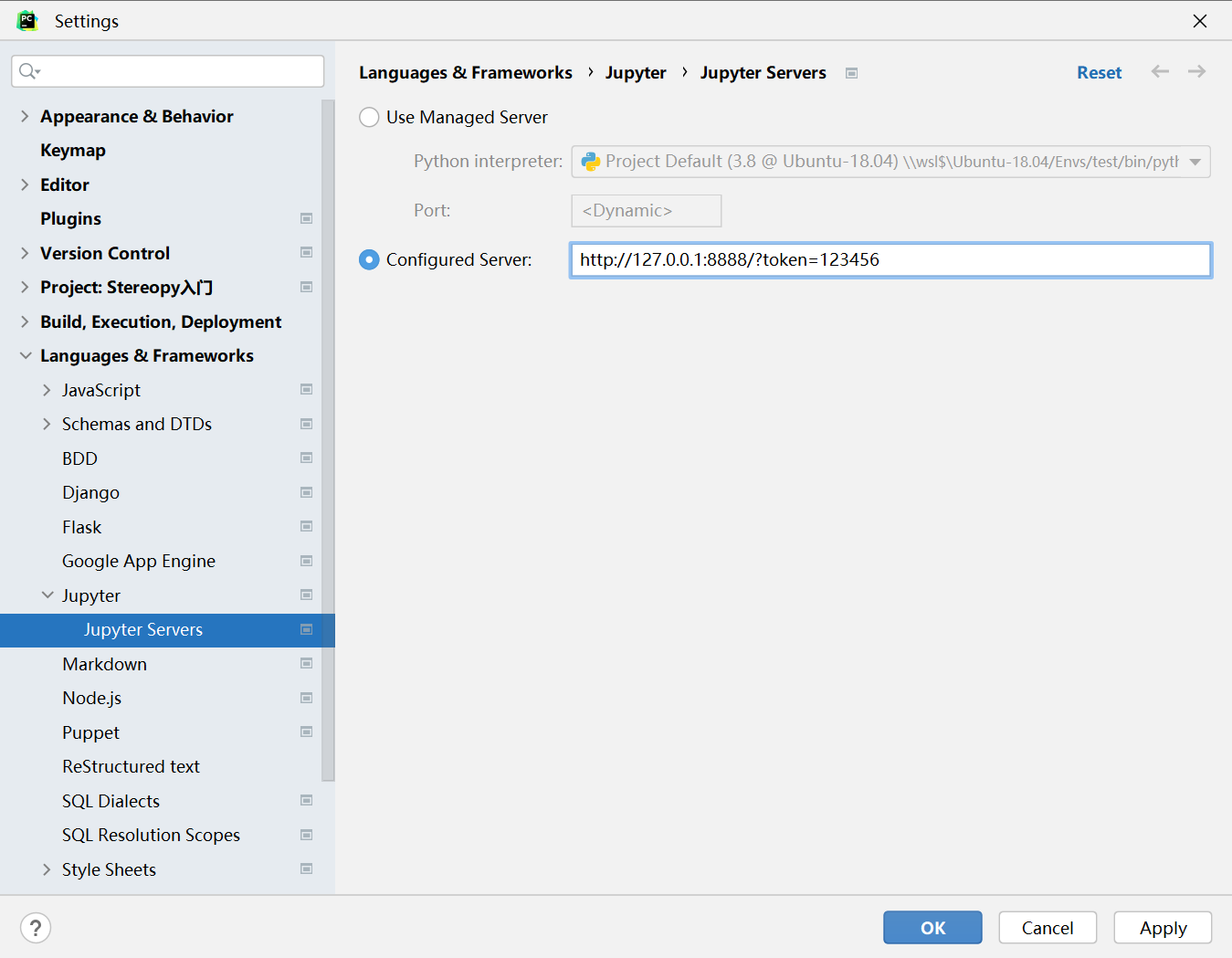Screen dimensions: 1232x958
Task: Collapse the Jupyter tree node
Action: click(x=47, y=595)
